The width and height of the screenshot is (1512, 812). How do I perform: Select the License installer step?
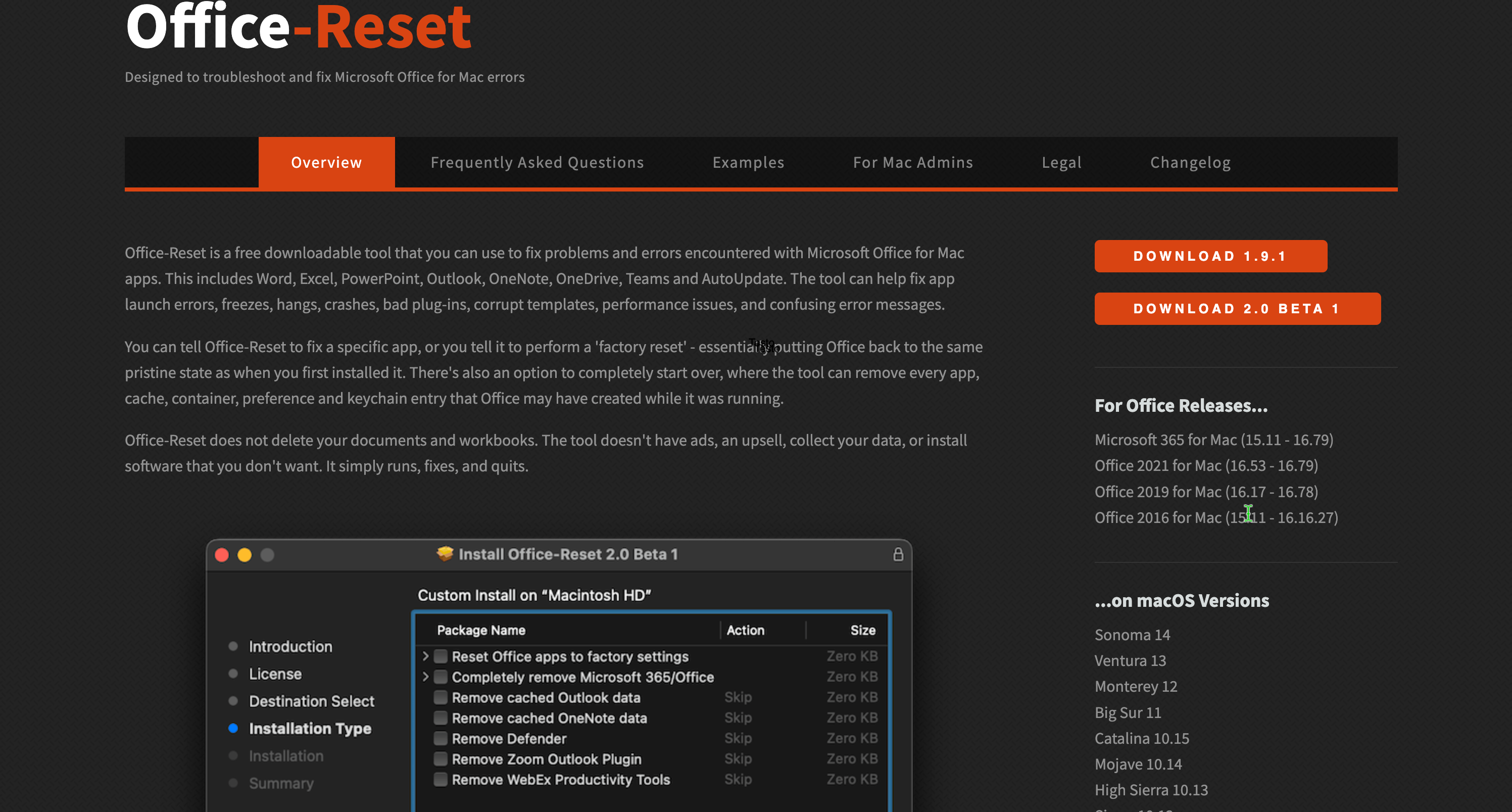pyautogui.click(x=275, y=674)
